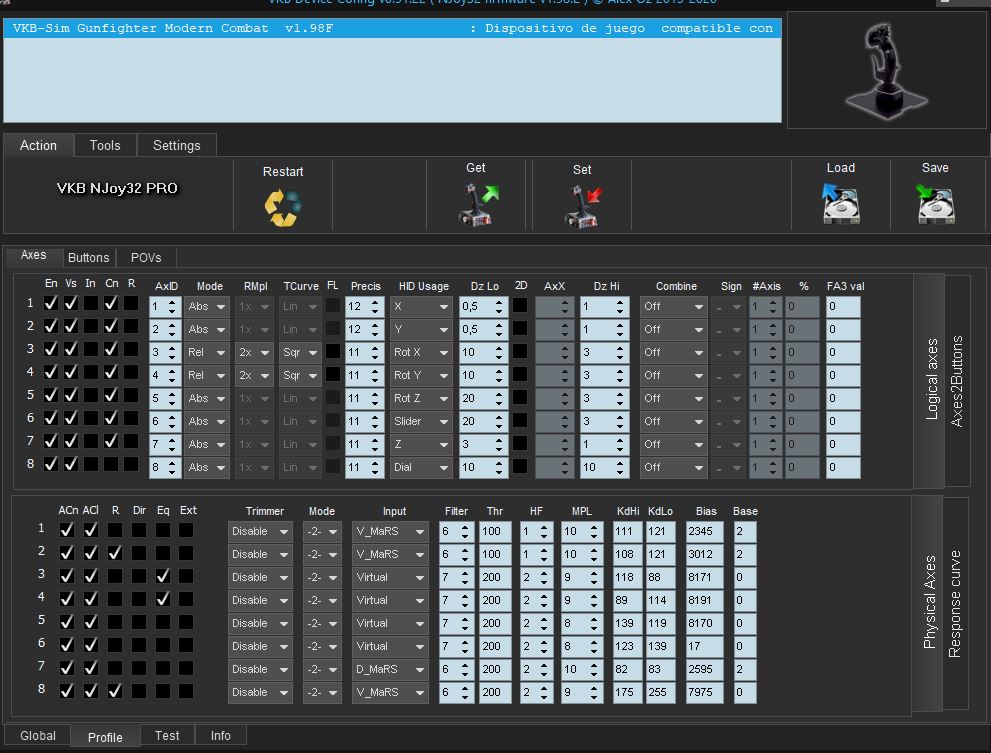Toggle the Eq checkbox for physical axis 3
This screenshot has width=991, height=753.
point(162,576)
